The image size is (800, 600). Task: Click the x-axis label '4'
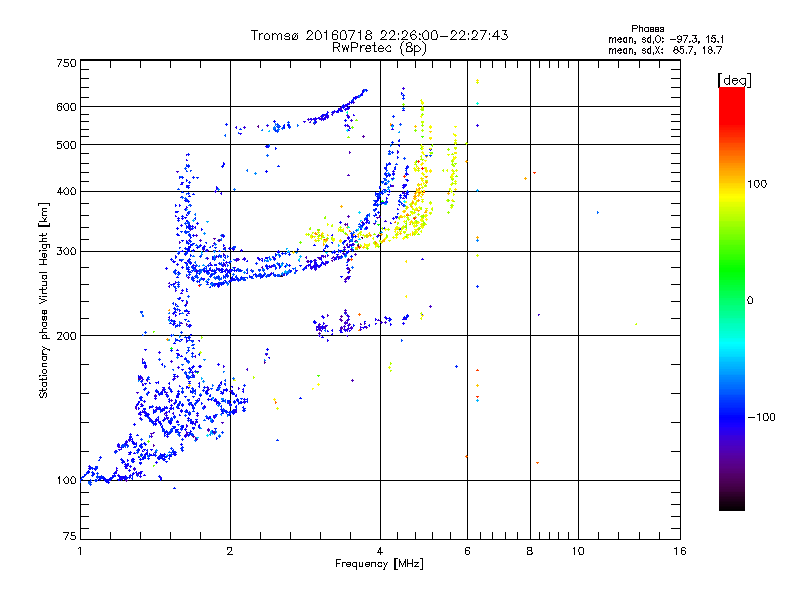click(x=380, y=551)
